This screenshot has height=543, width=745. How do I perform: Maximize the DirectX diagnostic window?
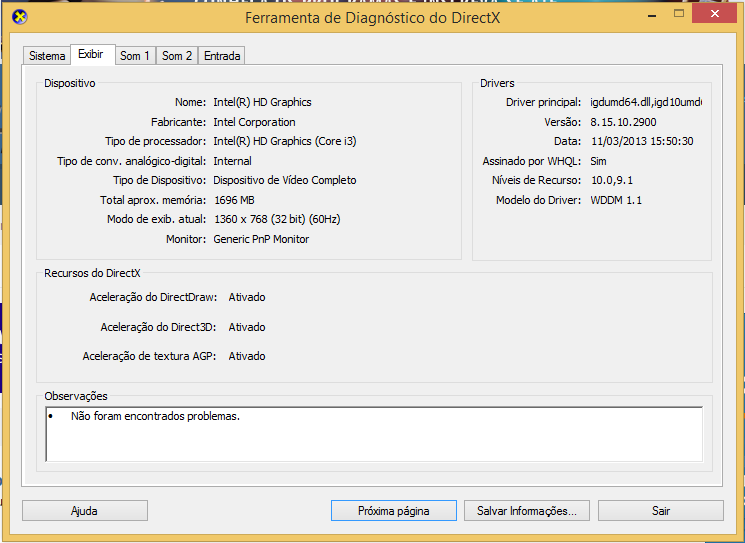click(x=679, y=14)
